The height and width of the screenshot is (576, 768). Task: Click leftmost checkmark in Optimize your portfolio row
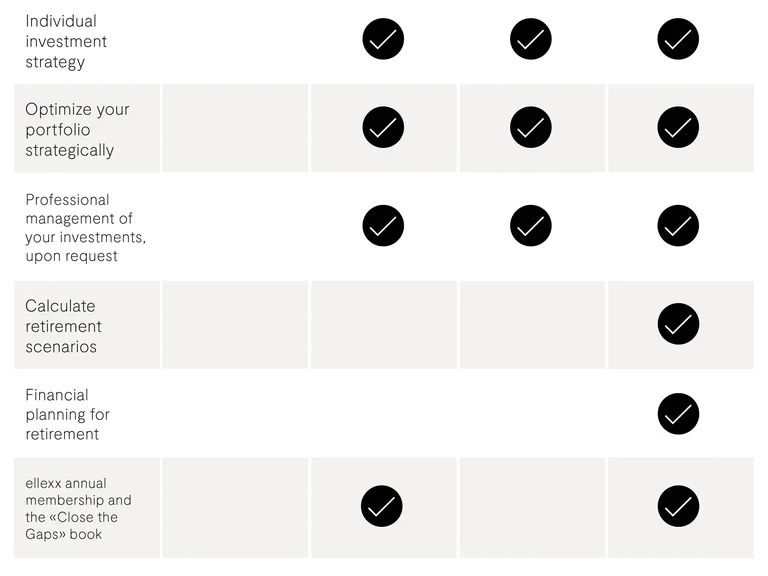(x=383, y=127)
